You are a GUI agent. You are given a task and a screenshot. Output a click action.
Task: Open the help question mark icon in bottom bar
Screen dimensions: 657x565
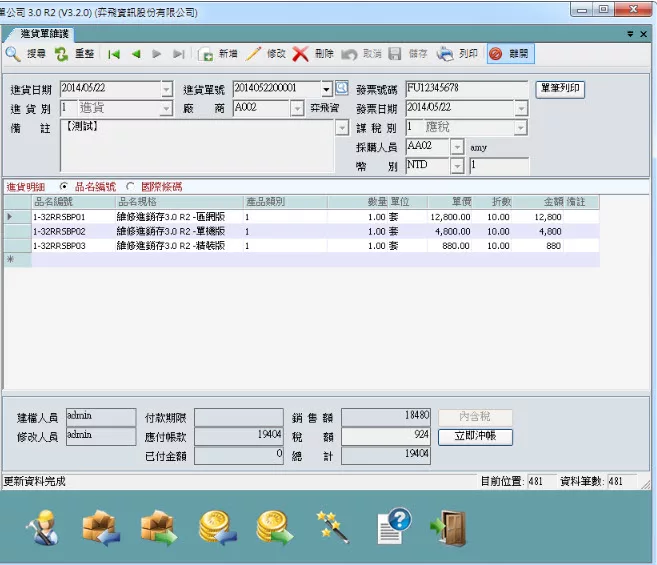click(x=394, y=526)
